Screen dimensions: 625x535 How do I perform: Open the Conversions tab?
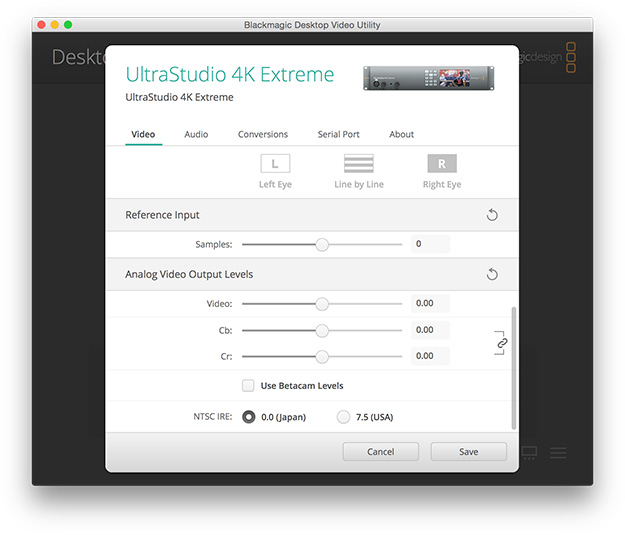263,134
